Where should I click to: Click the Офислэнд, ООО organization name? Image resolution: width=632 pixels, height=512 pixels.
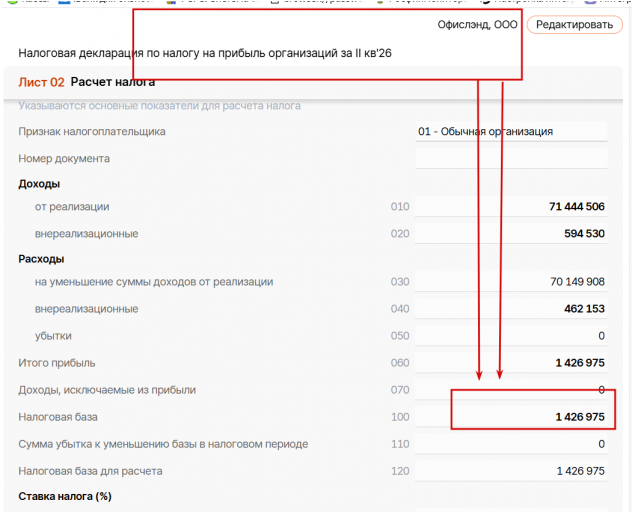click(x=477, y=25)
